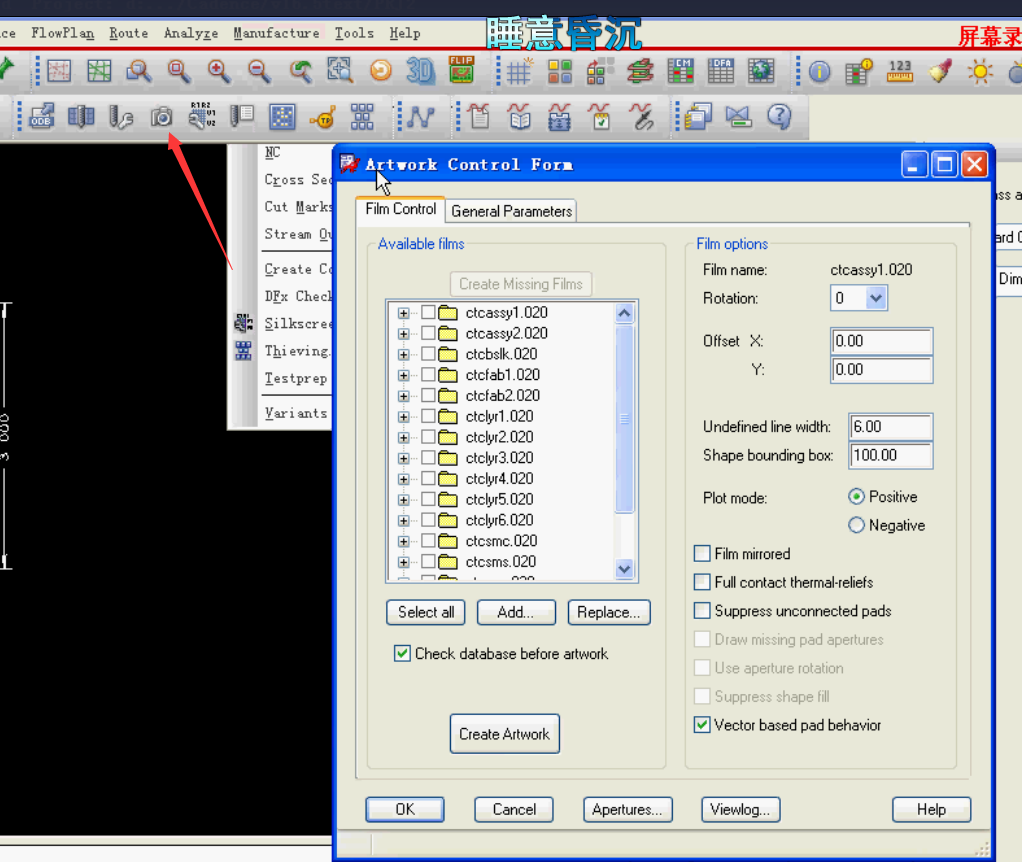Expand the ctclyr2.020 film node
Image resolution: width=1022 pixels, height=862 pixels.
[403, 438]
